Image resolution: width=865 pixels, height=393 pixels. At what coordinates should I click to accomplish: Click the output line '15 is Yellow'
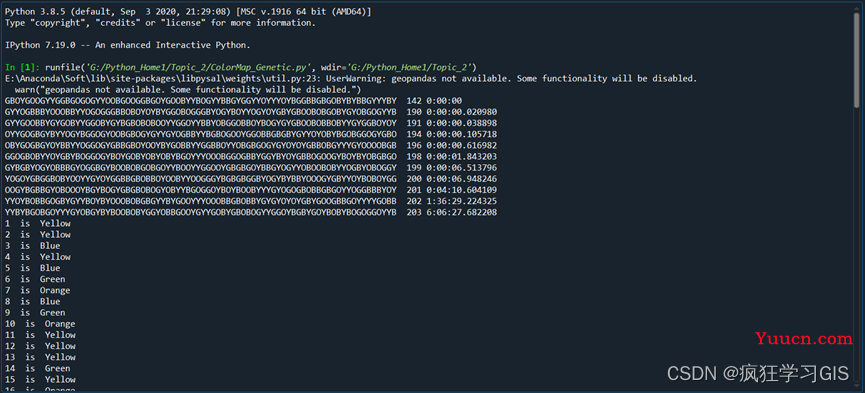(40, 380)
